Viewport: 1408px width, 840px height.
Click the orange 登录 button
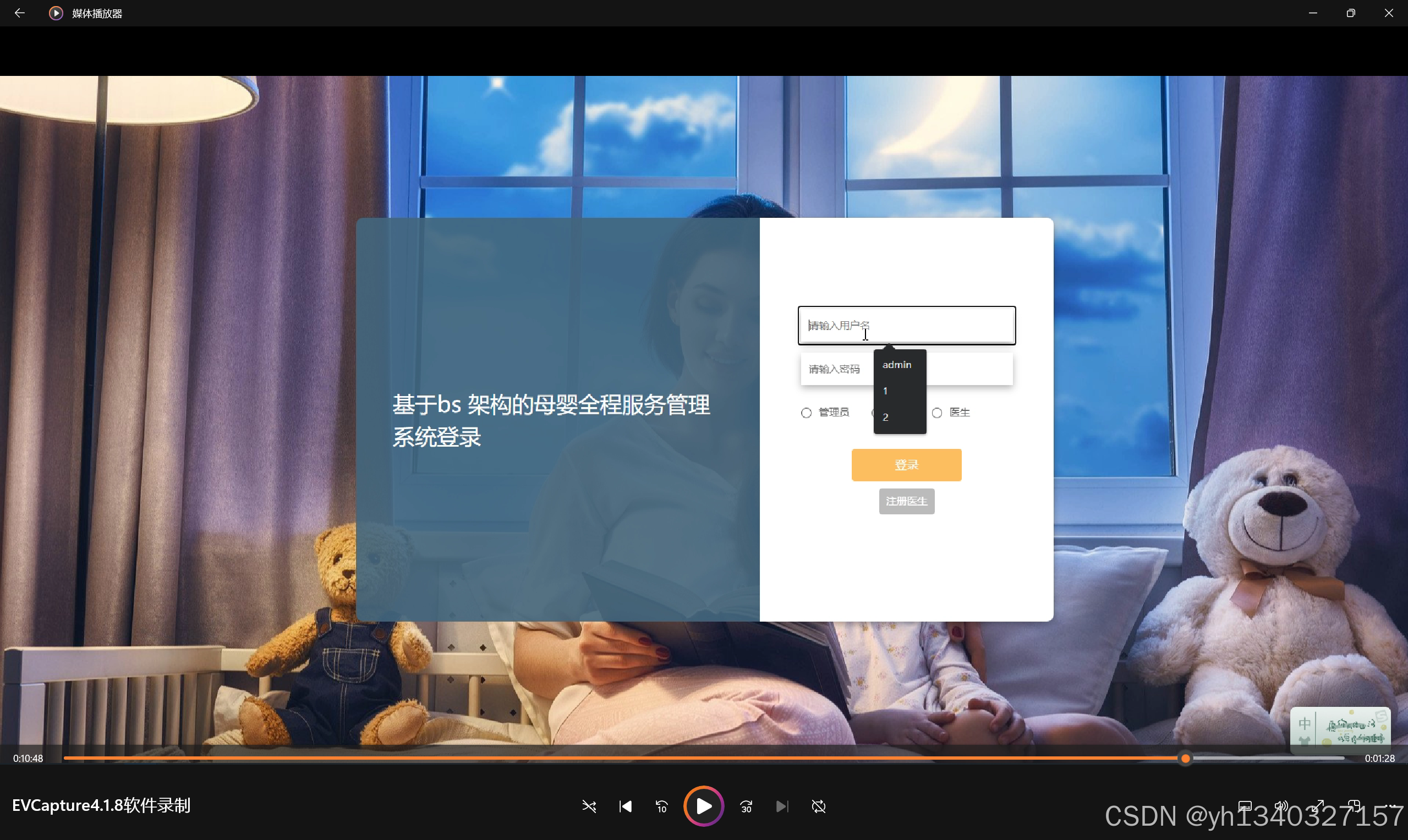pyautogui.click(x=906, y=465)
